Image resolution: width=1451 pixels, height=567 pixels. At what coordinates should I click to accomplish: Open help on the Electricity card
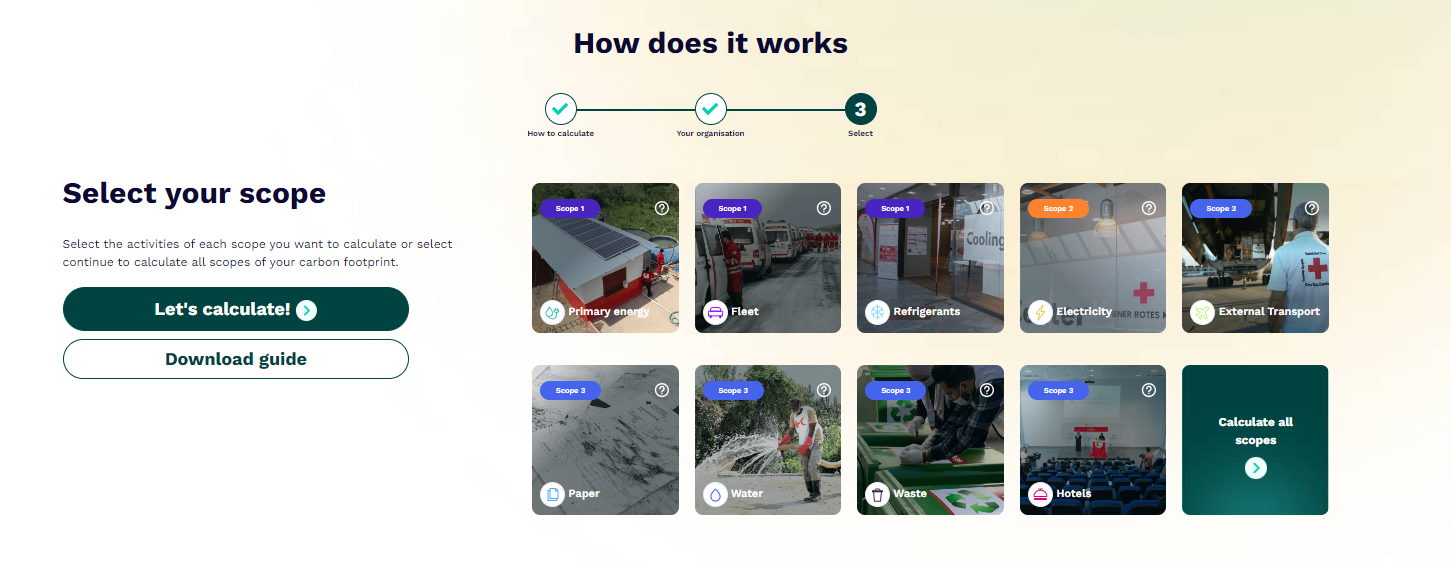(x=1149, y=208)
